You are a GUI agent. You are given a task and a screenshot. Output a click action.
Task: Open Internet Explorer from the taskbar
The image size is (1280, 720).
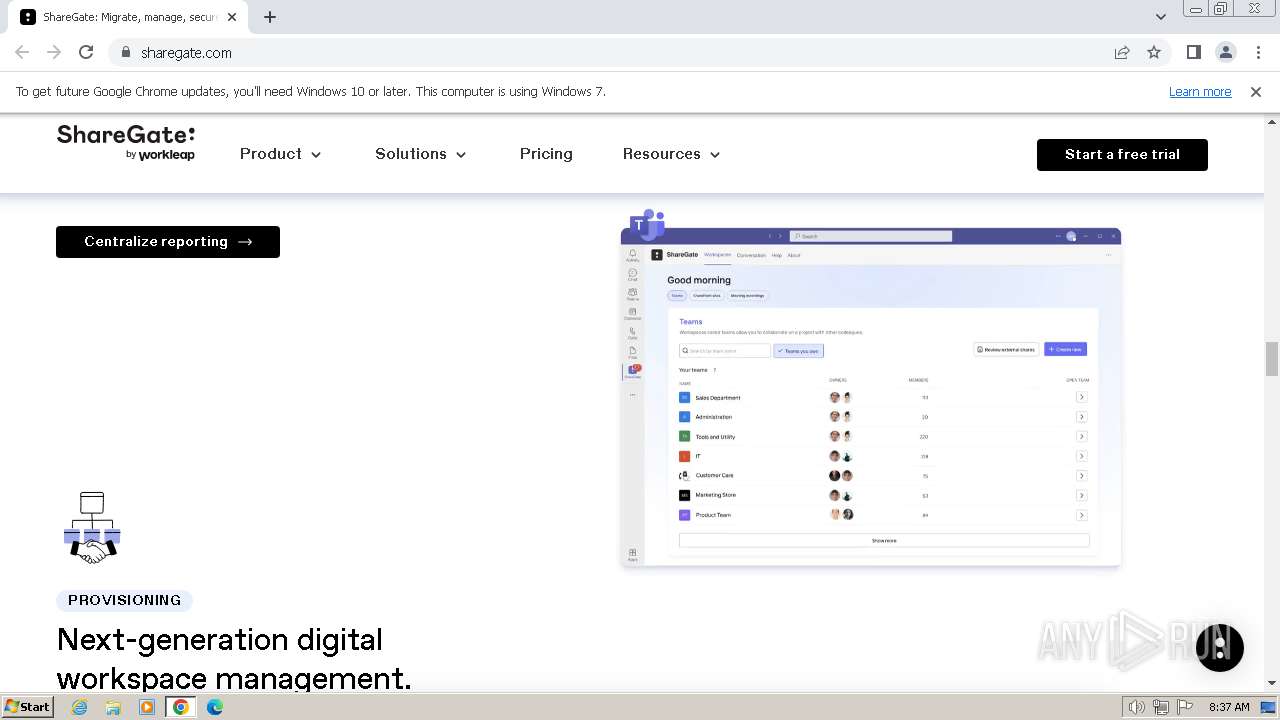tap(80, 707)
